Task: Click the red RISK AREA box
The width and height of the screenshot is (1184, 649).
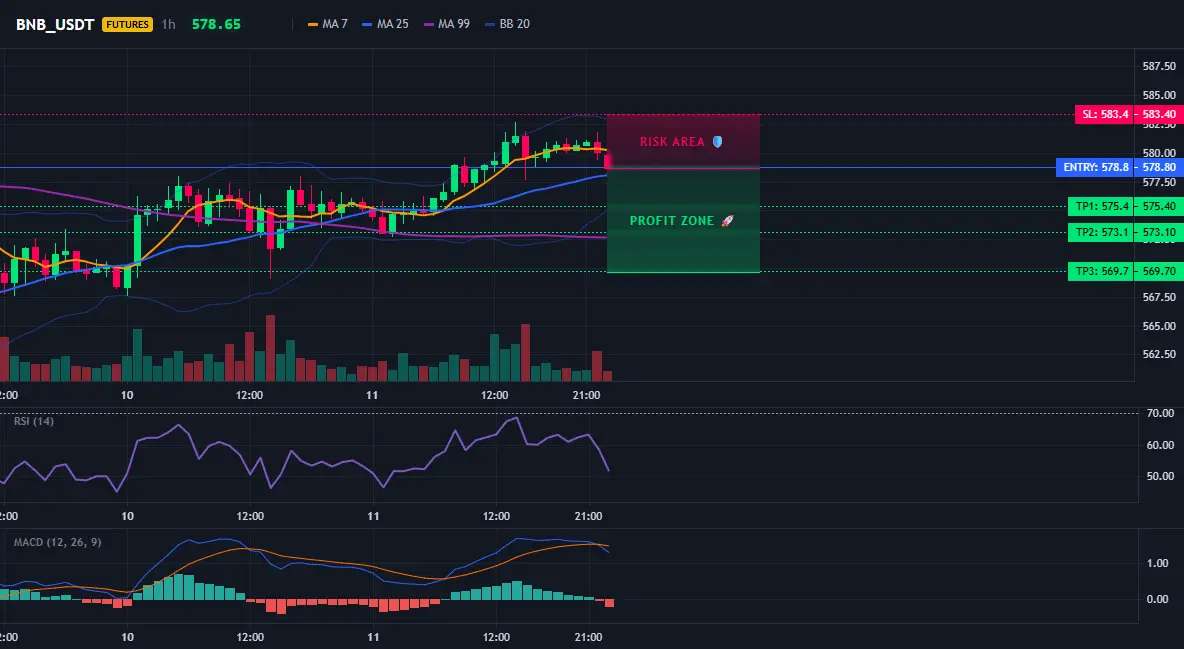Action: [683, 141]
